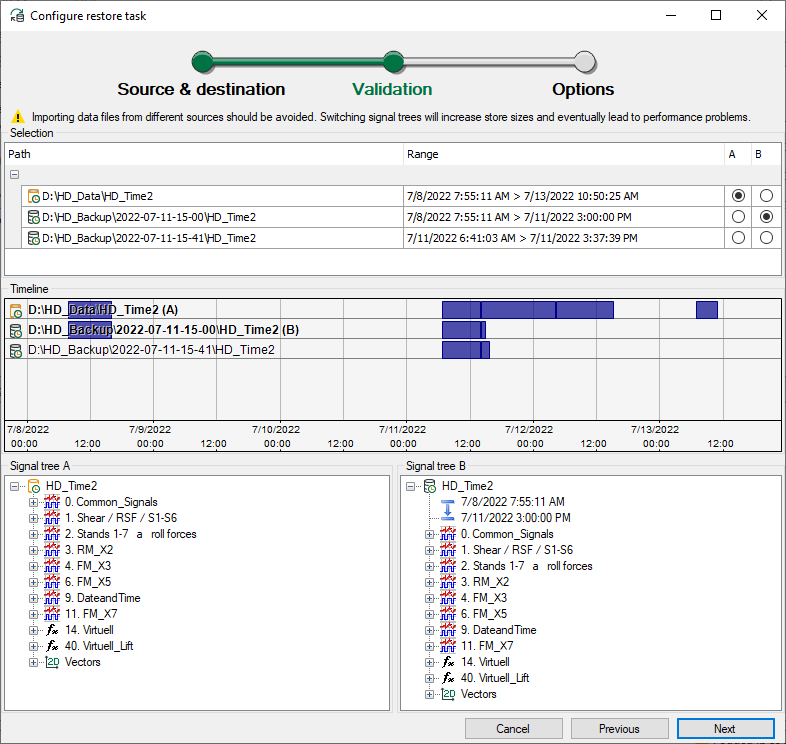The height and width of the screenshot is (744, 786).
Task: Select radio B for D:\HD_Data\HD_Time2
Action: coord(766,196)
